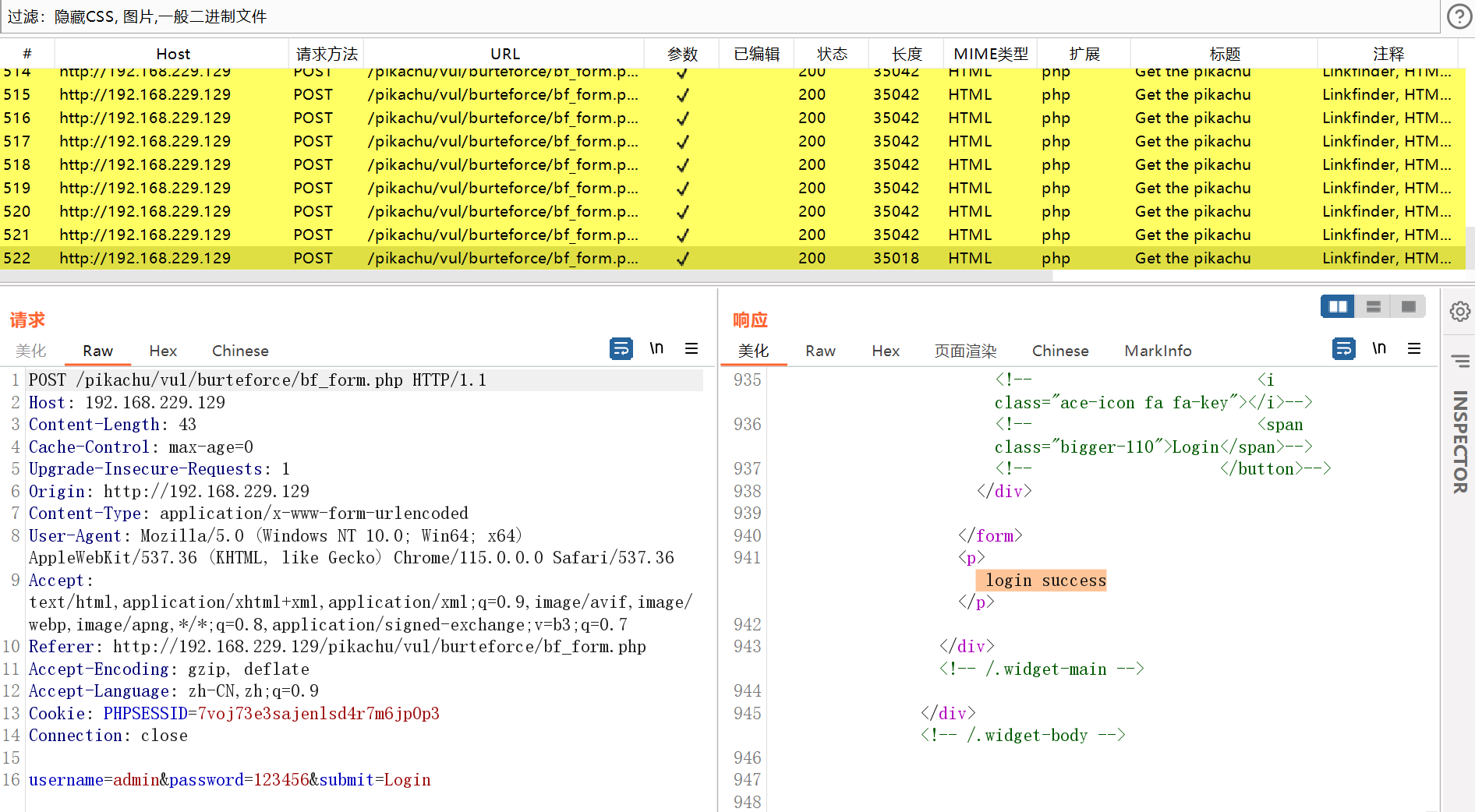This screenshot has width=1475, height=812.
Task: Sort by the Host column header
Action: [x=172, y=54]
